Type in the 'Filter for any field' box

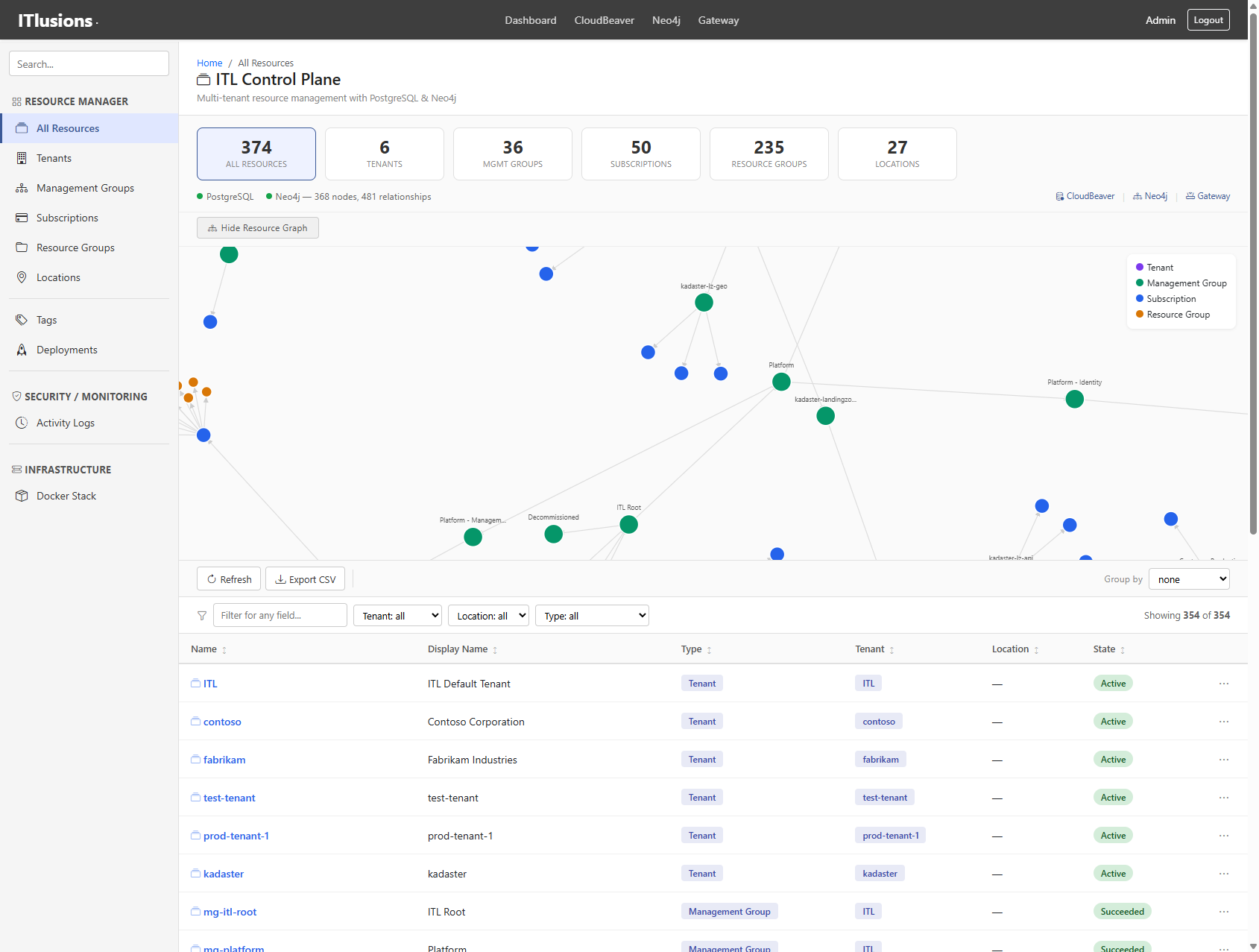tap(280, 615)
